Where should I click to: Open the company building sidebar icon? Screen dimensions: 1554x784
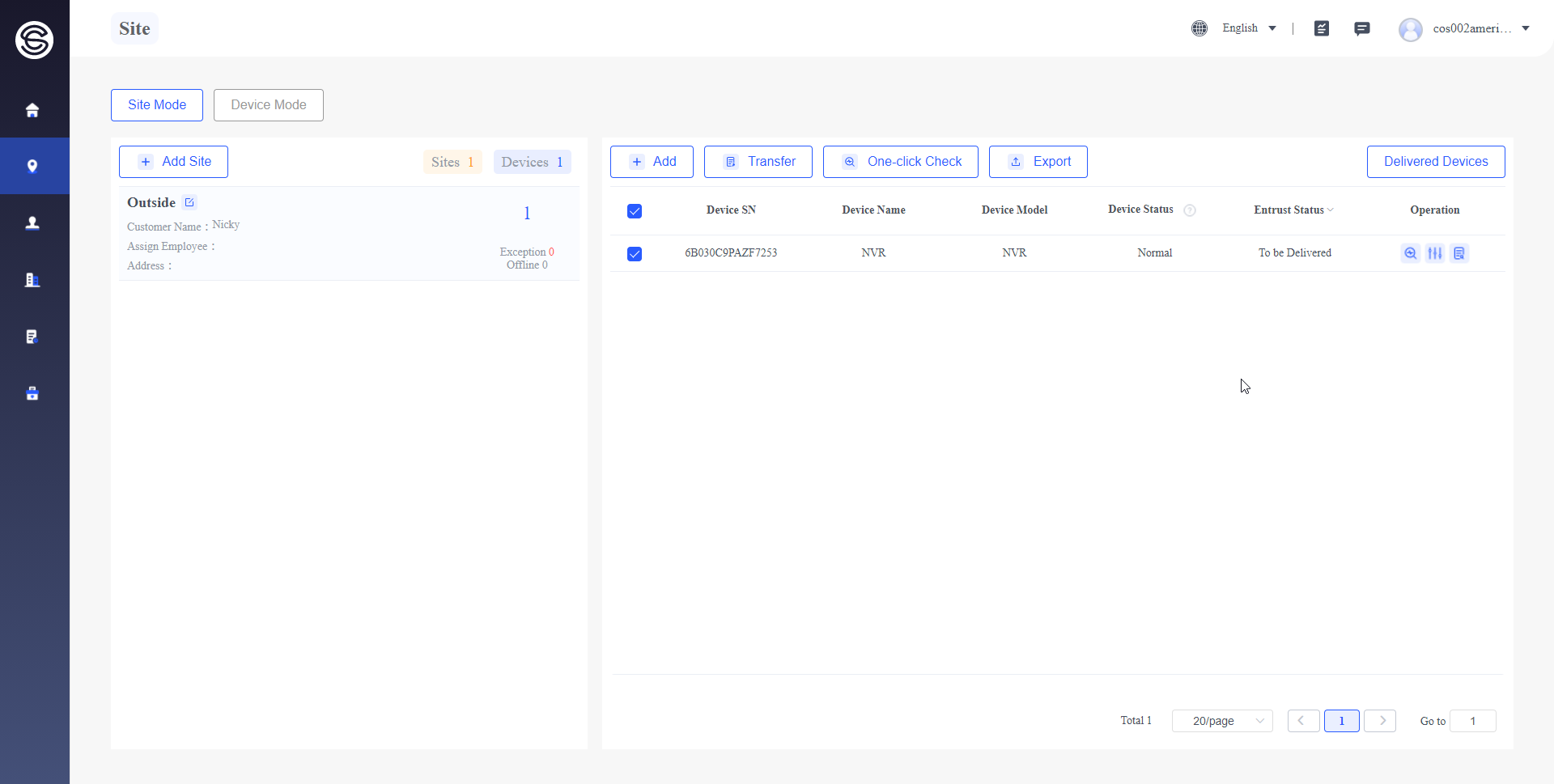tap(32, 280)
